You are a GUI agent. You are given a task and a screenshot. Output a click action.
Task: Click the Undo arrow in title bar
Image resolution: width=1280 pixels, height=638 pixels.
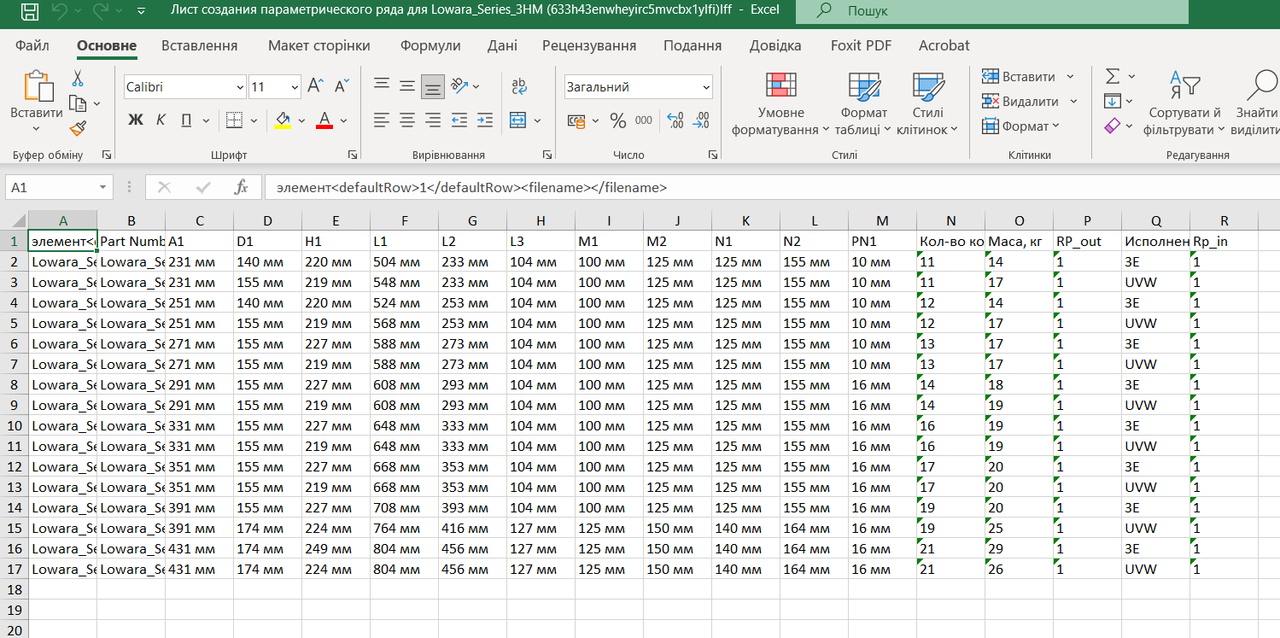click(59, 12)
